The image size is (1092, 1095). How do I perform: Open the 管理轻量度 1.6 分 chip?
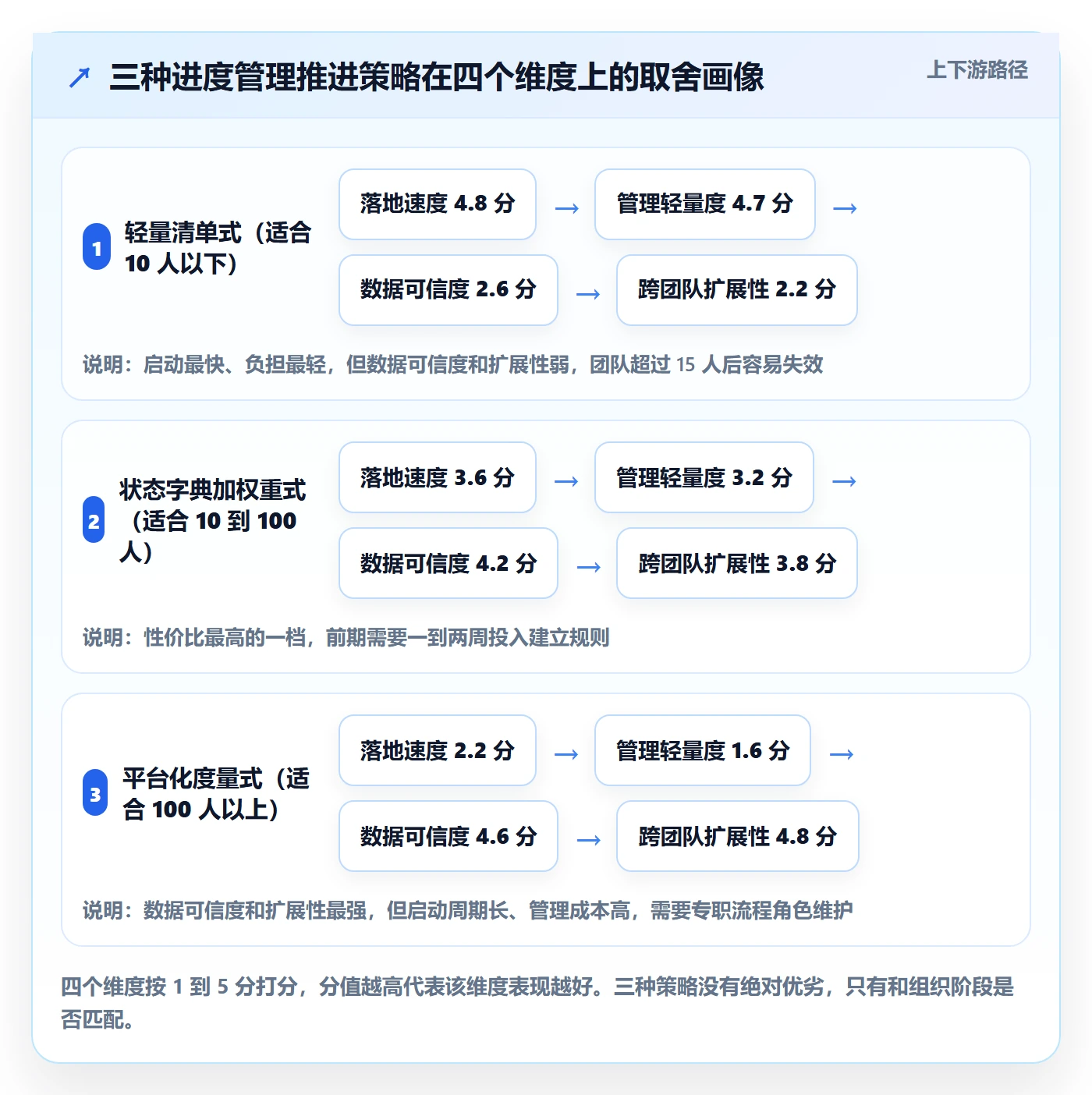tap(703, 750)
